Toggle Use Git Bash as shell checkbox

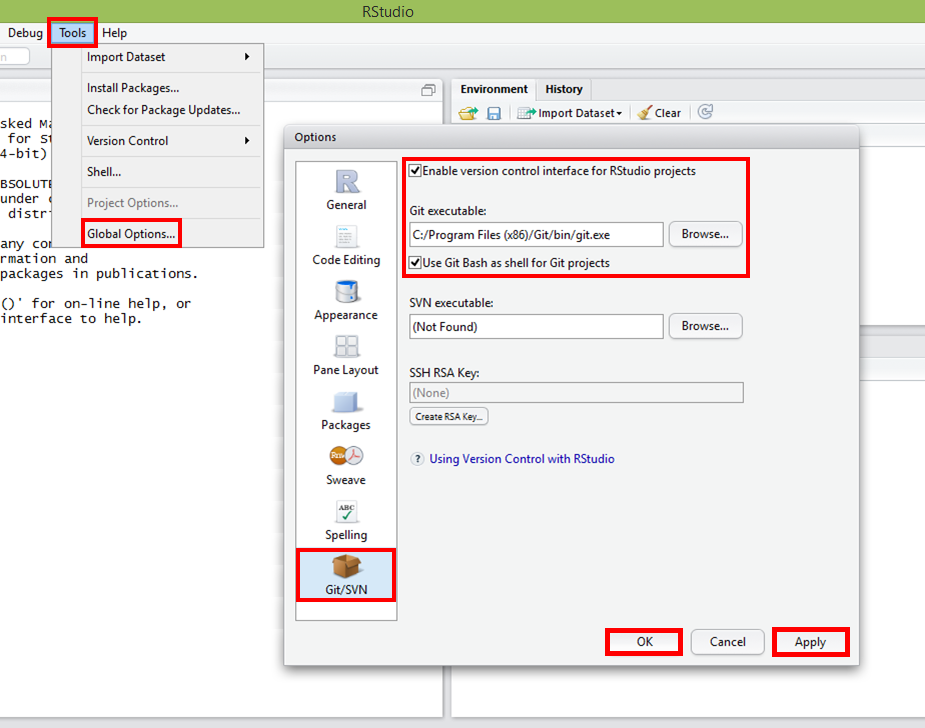click(x=415, y=263)
